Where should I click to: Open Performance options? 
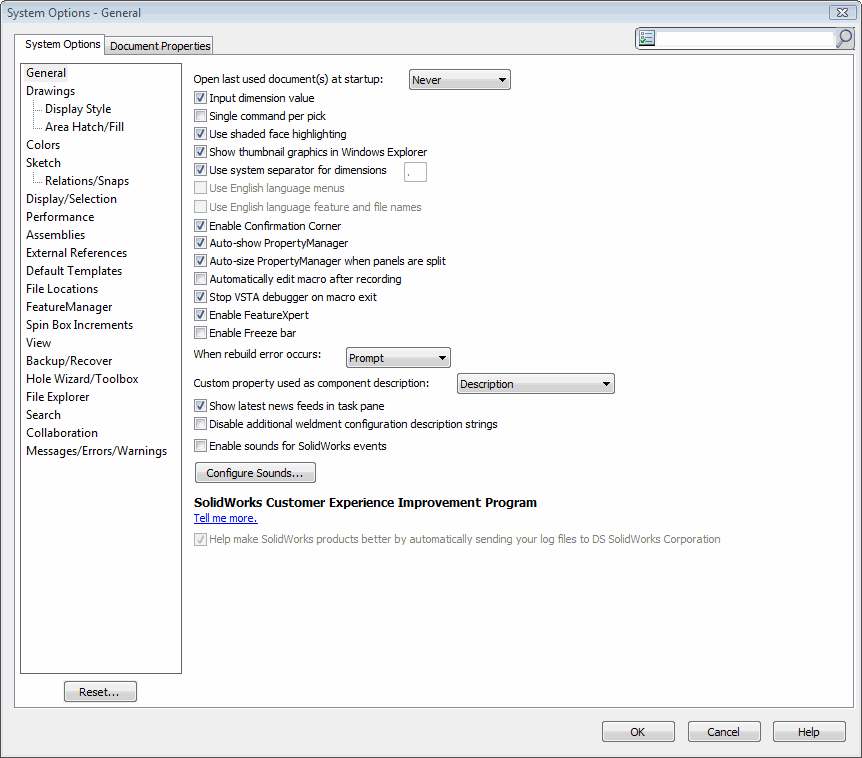tap(60, 217)
